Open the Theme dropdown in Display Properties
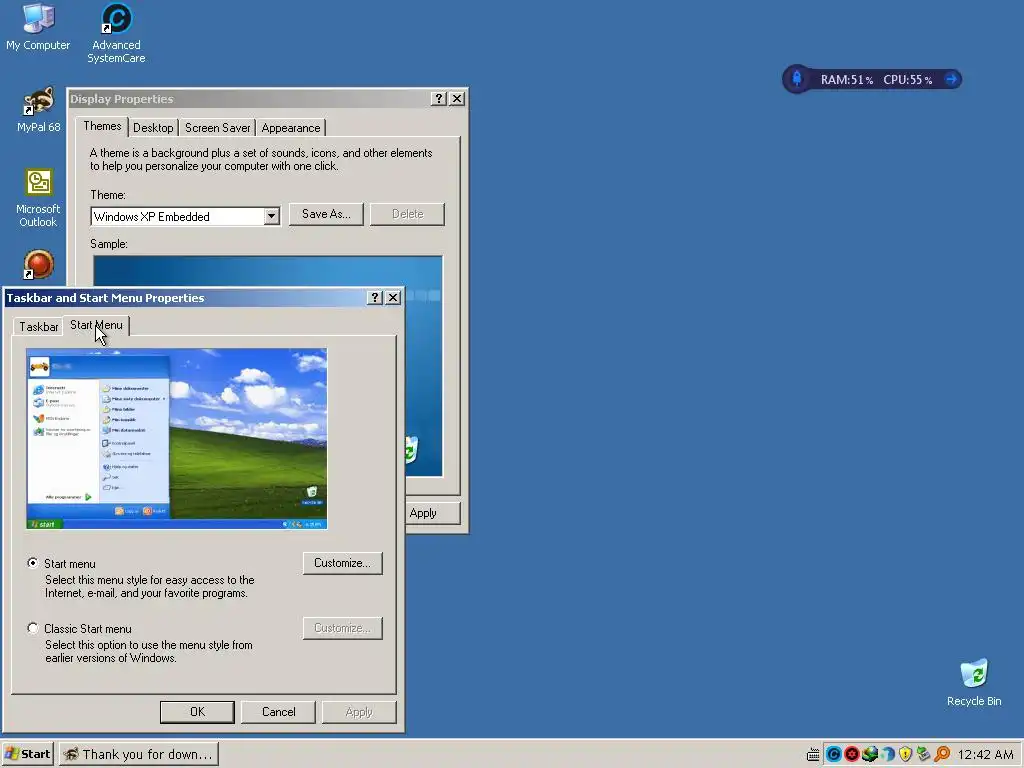1024x768 pixels. 272,216
